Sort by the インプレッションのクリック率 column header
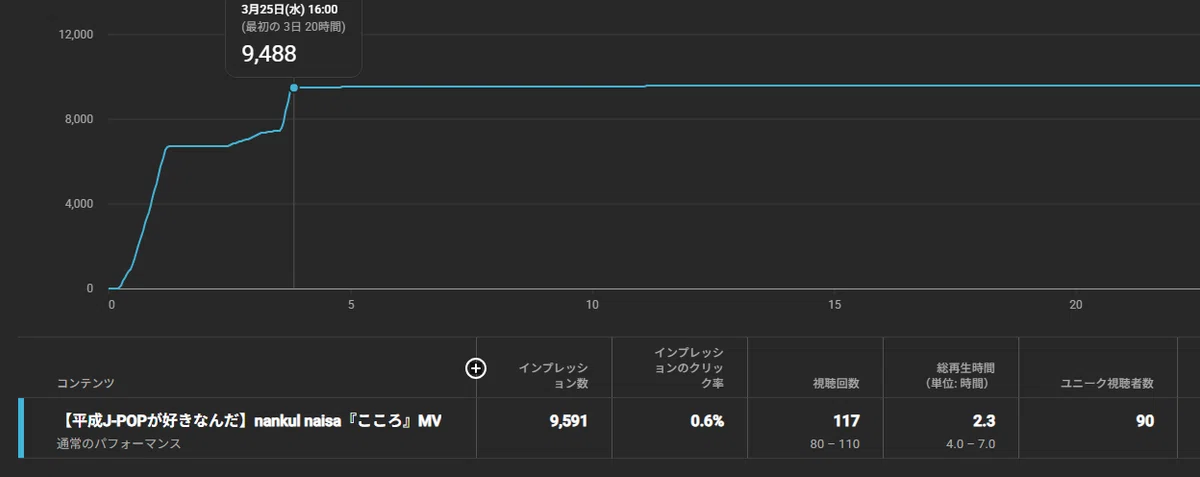This screenshot has height=477, width=1200. (x=688, y=368)
